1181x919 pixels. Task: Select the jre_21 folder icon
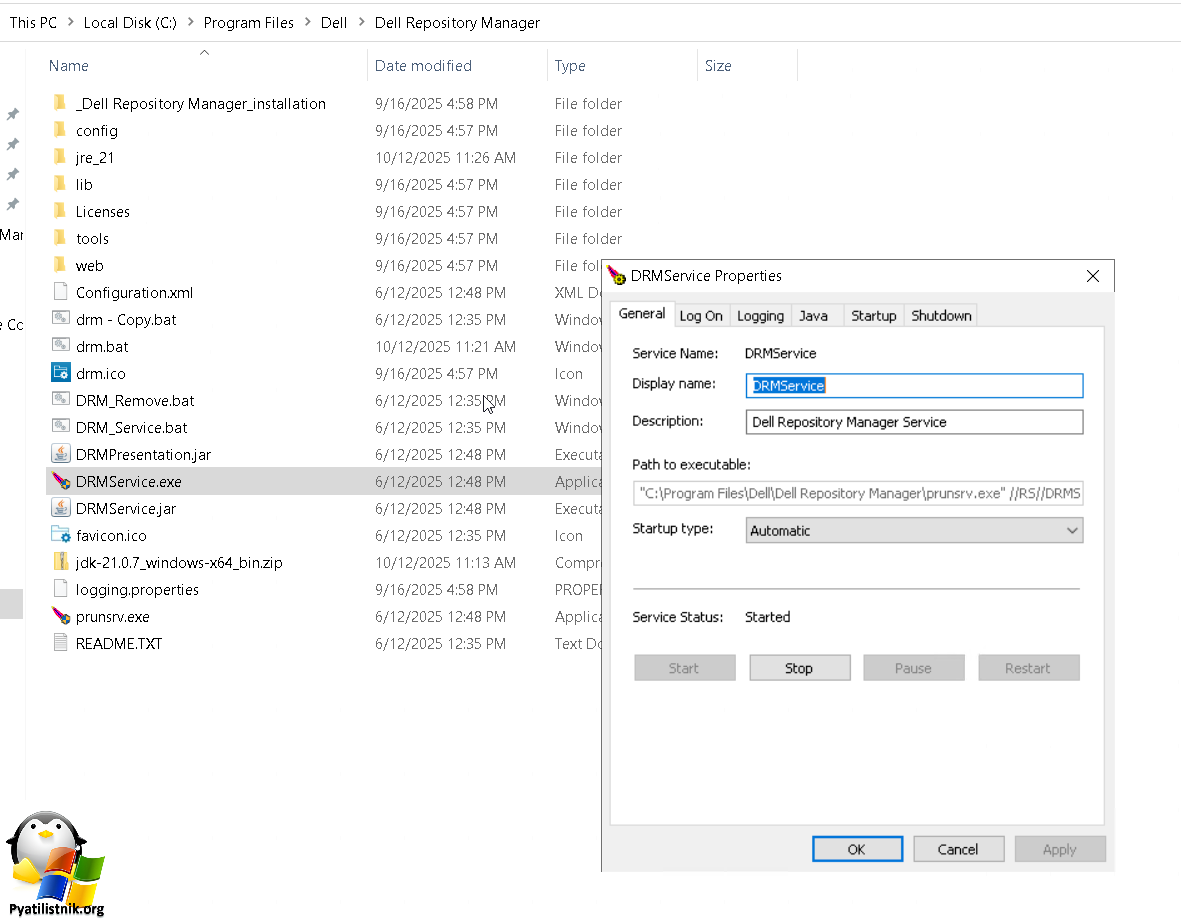60,158
